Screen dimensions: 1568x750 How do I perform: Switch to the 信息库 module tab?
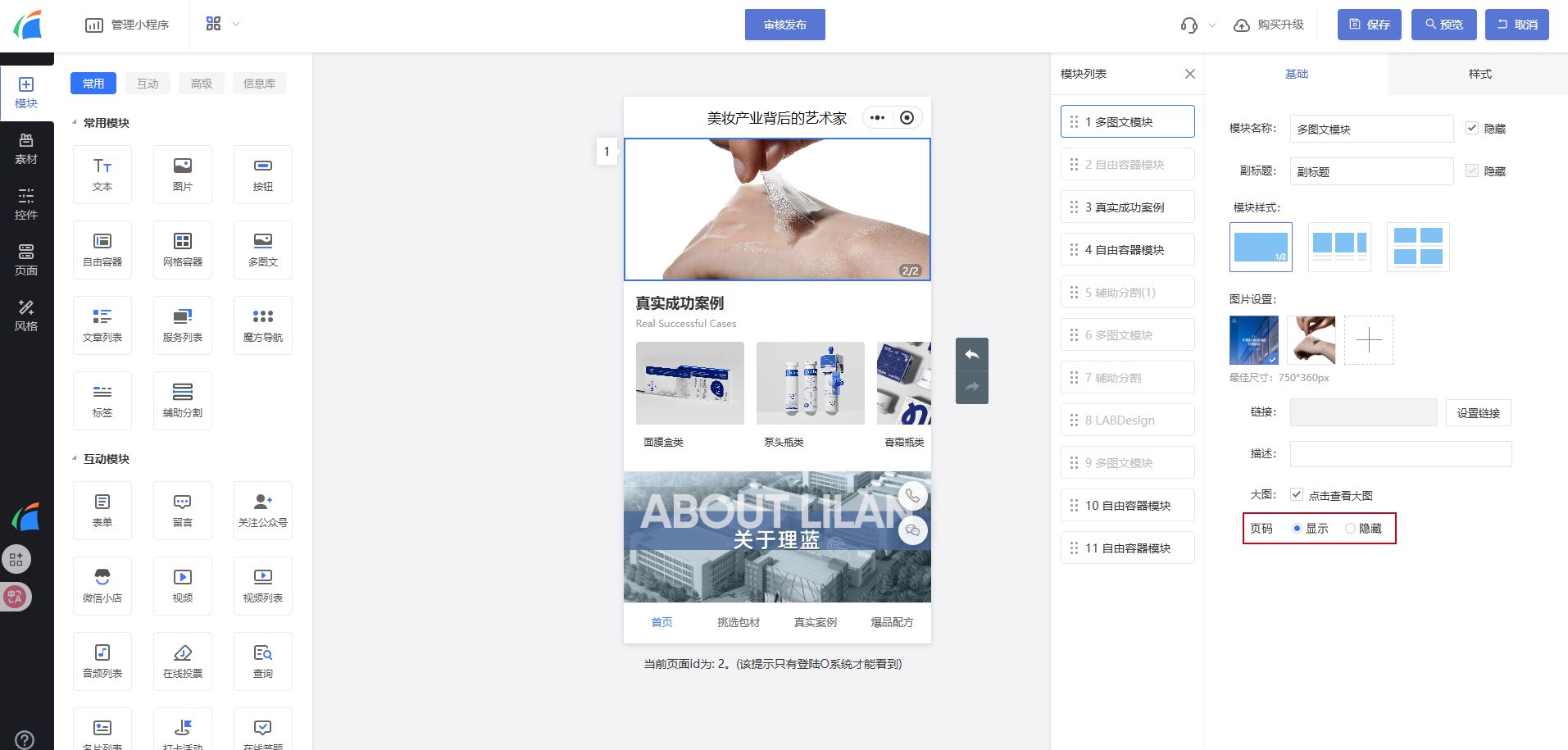tap(259, 84)
